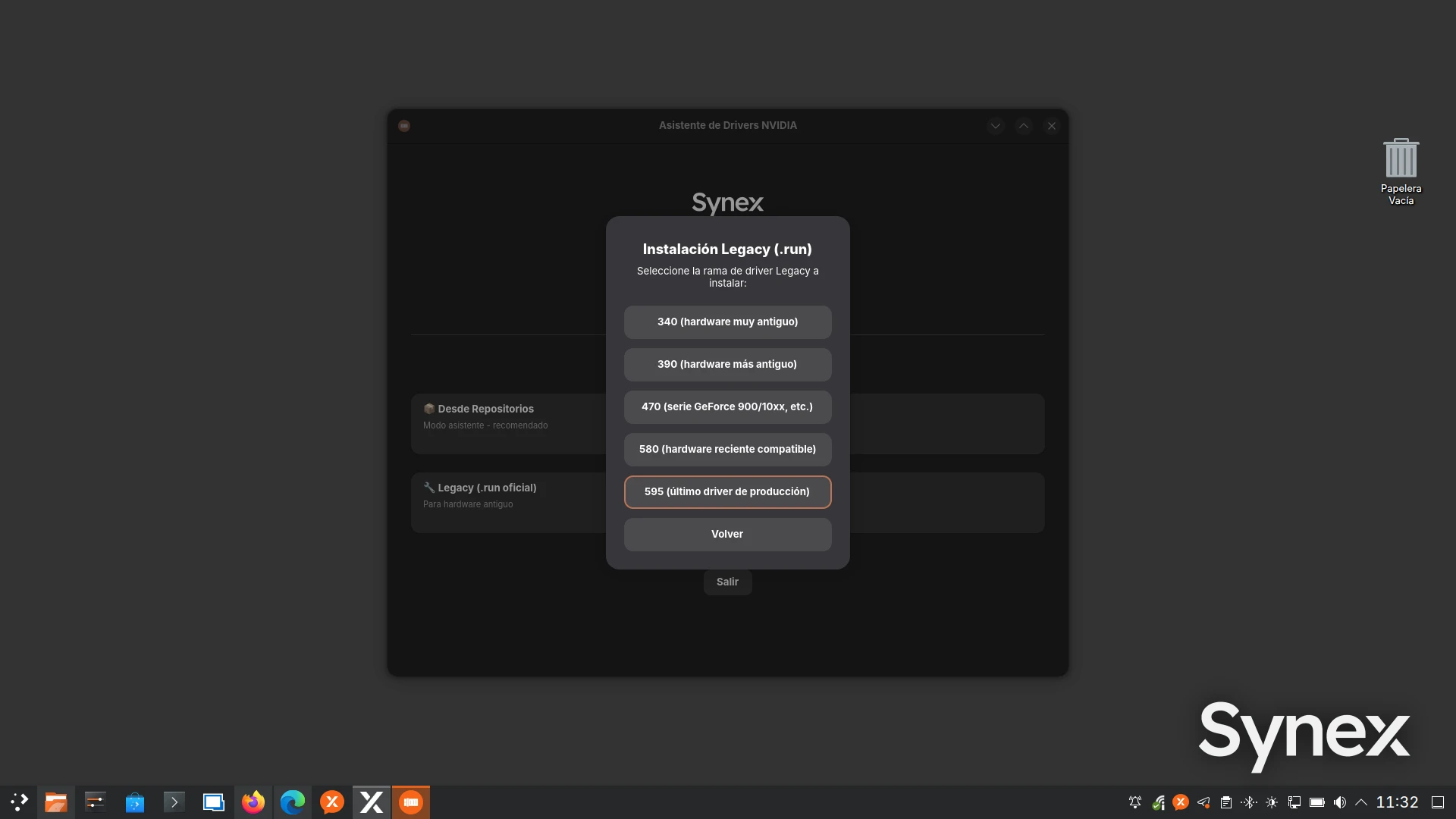
Task: Select the 340 (hardware muy antiguo) driver
Action: pos(727,322)
